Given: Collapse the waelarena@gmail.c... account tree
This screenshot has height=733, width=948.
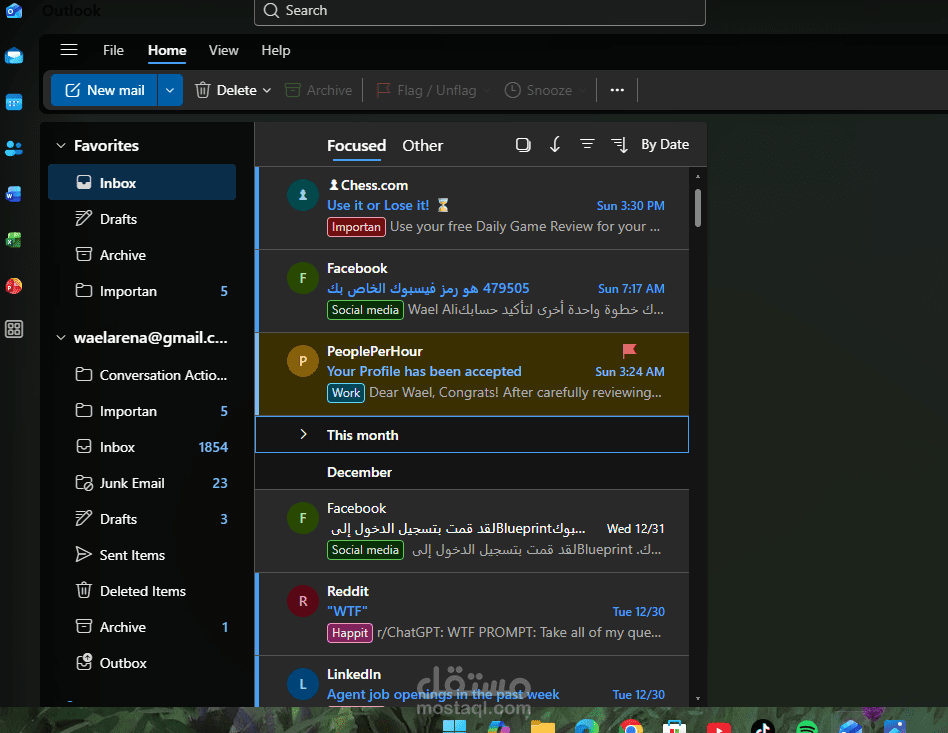Looking at the screenshot, I should (60, 337).
